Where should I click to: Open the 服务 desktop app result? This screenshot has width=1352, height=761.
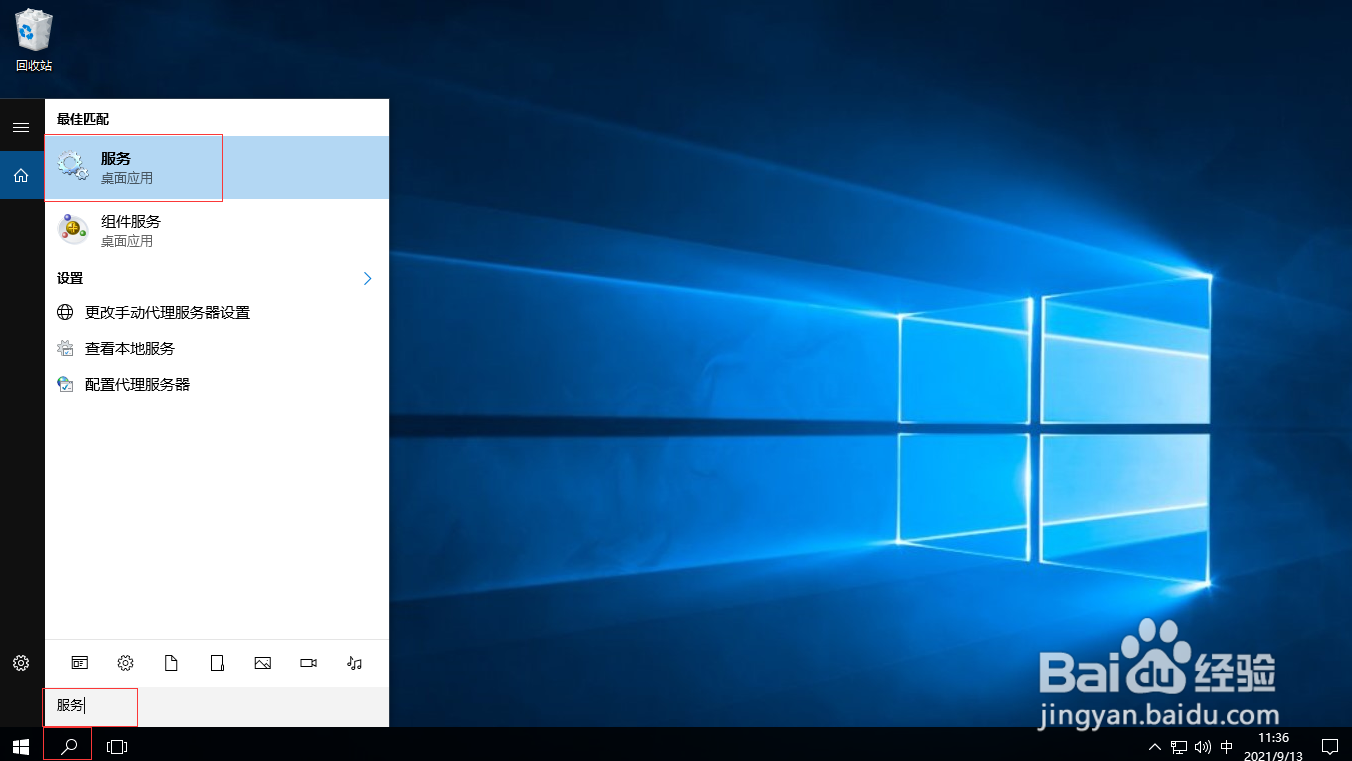[217, 168]
